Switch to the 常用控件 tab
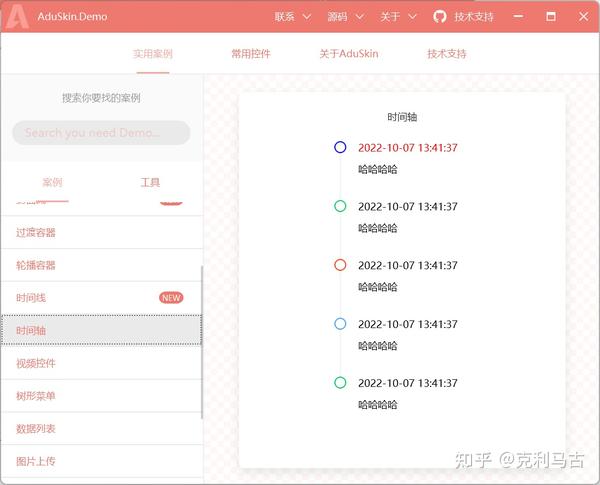Viewport: 600px width, 485px height. point(251,54)
